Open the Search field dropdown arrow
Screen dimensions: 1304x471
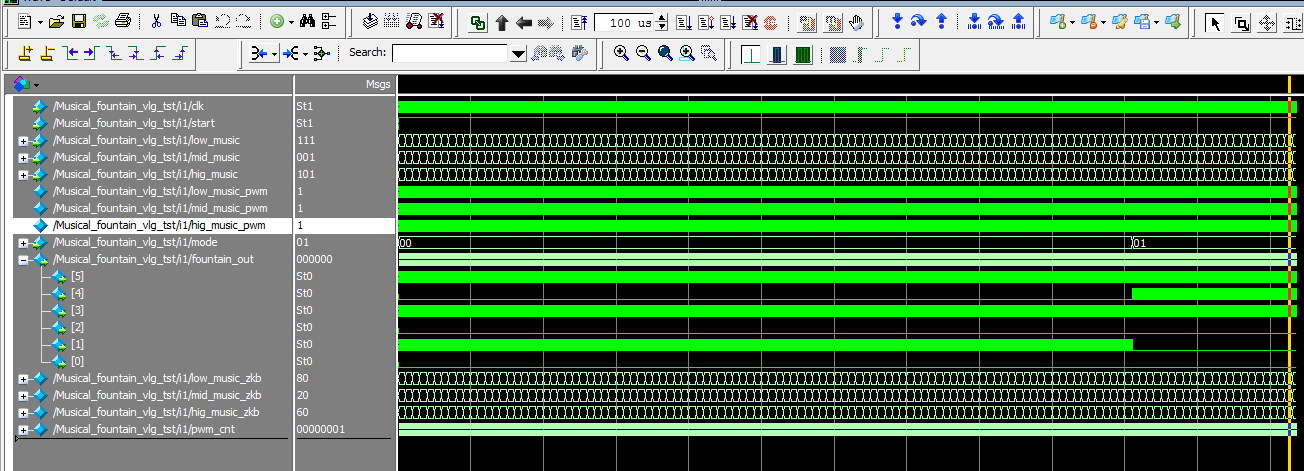[x=518, y=54]
